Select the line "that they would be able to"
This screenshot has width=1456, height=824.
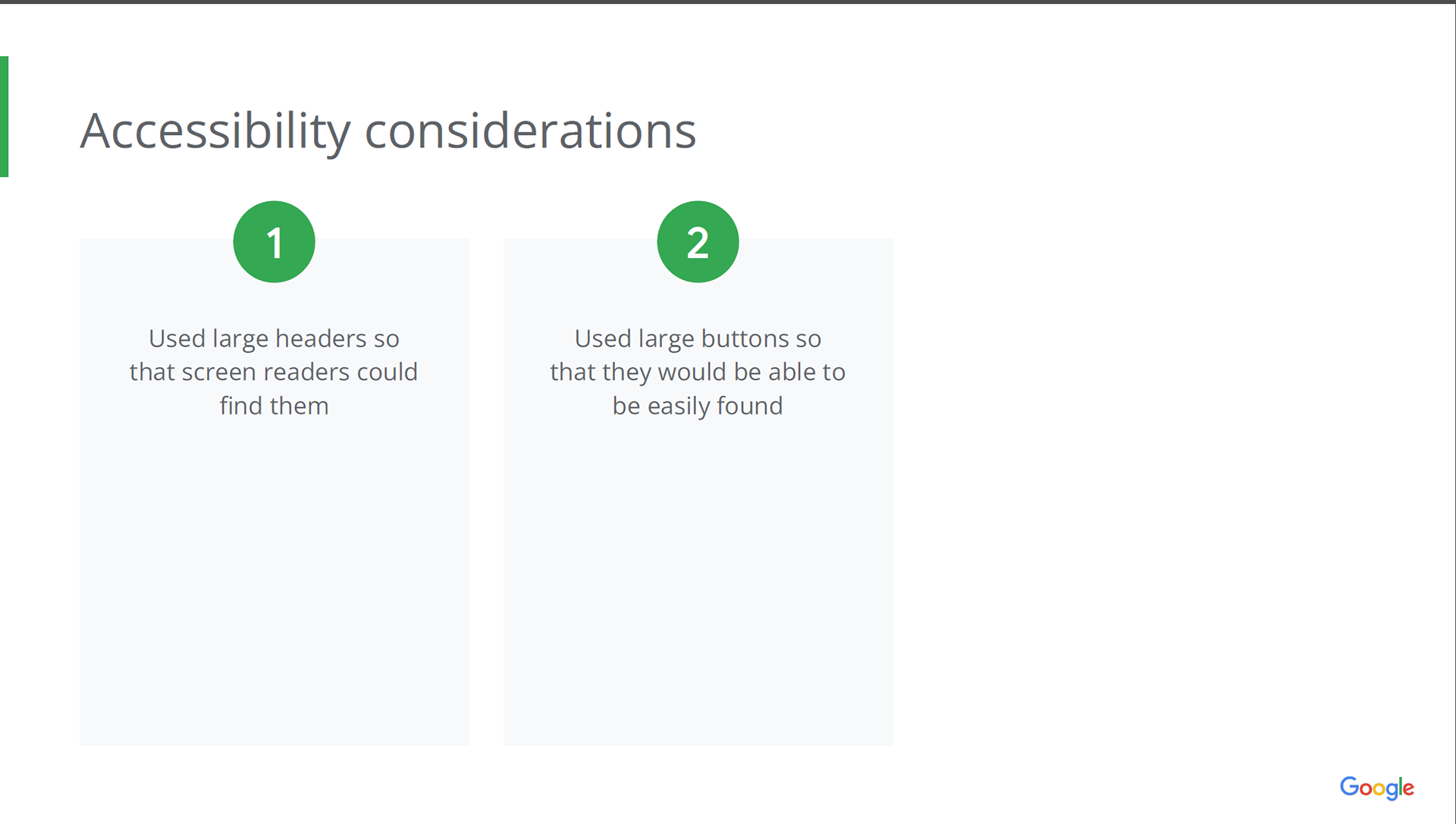[698, 372]
